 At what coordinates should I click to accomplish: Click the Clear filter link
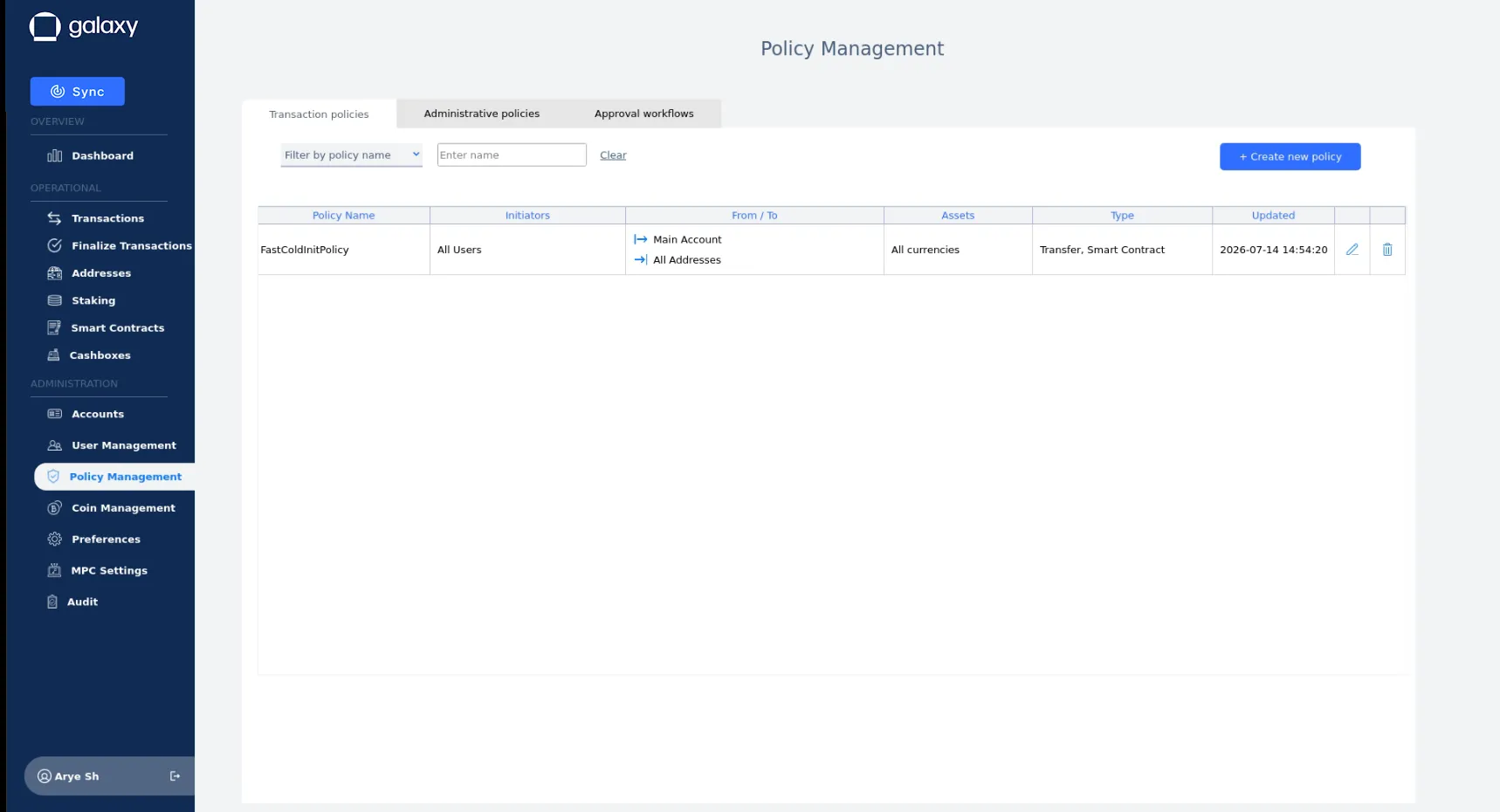point(613,155)
